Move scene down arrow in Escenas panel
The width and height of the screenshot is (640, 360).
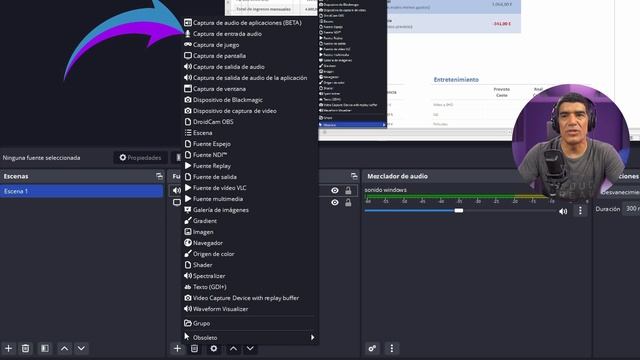[81, 348]
